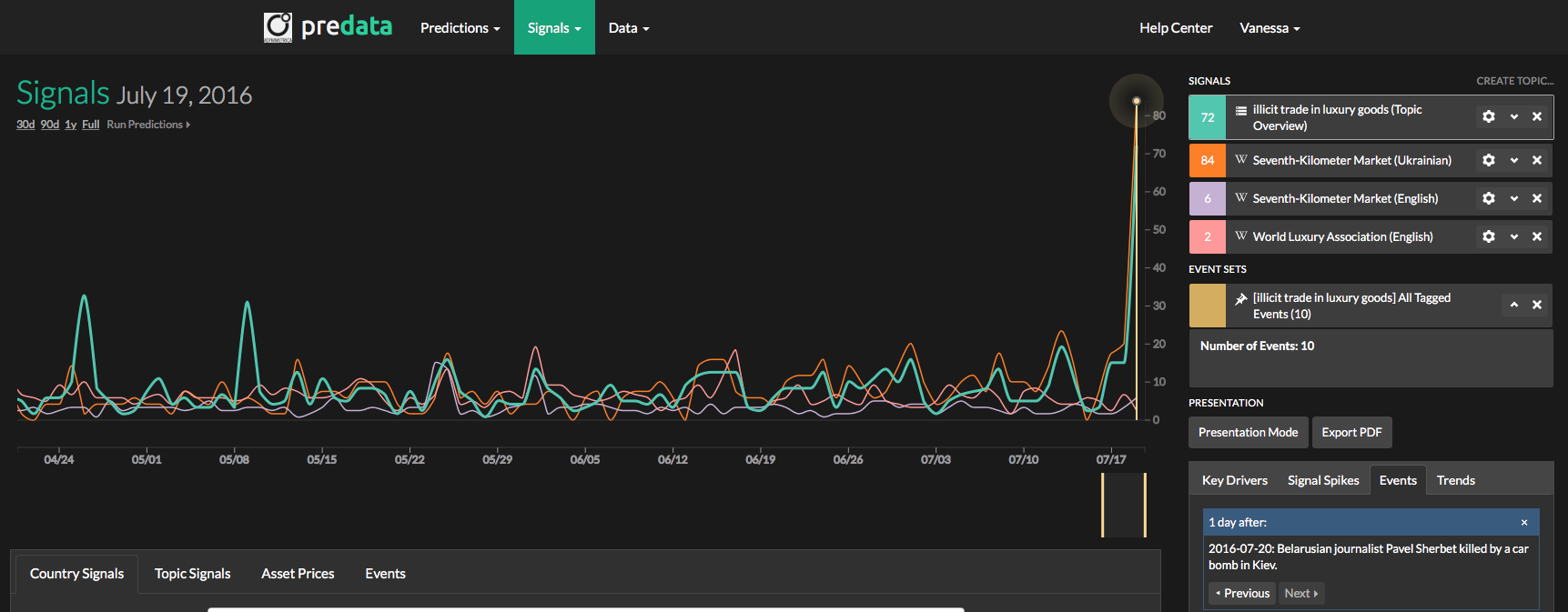Close the 1 day after event card

pyautogui.click(x=1524, y=522)
